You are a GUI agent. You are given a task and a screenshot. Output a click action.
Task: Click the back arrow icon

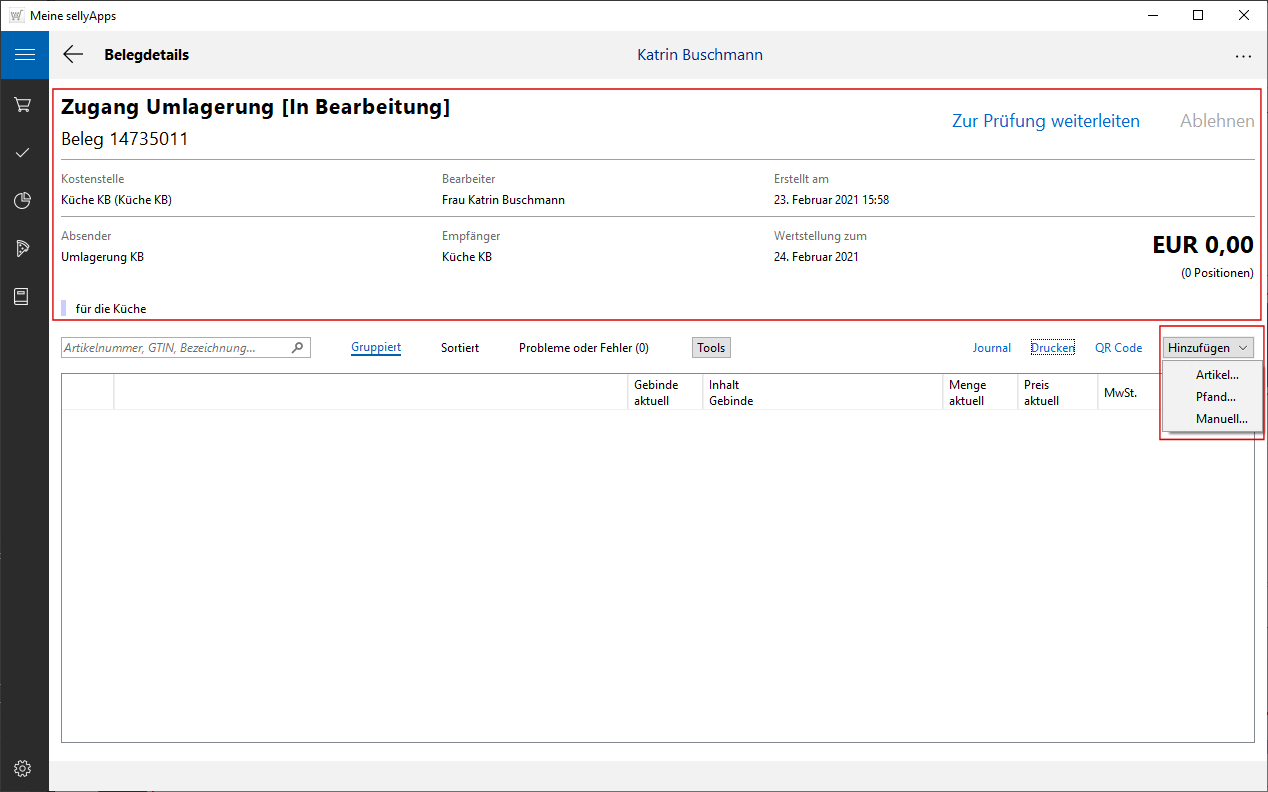(73, 55)
